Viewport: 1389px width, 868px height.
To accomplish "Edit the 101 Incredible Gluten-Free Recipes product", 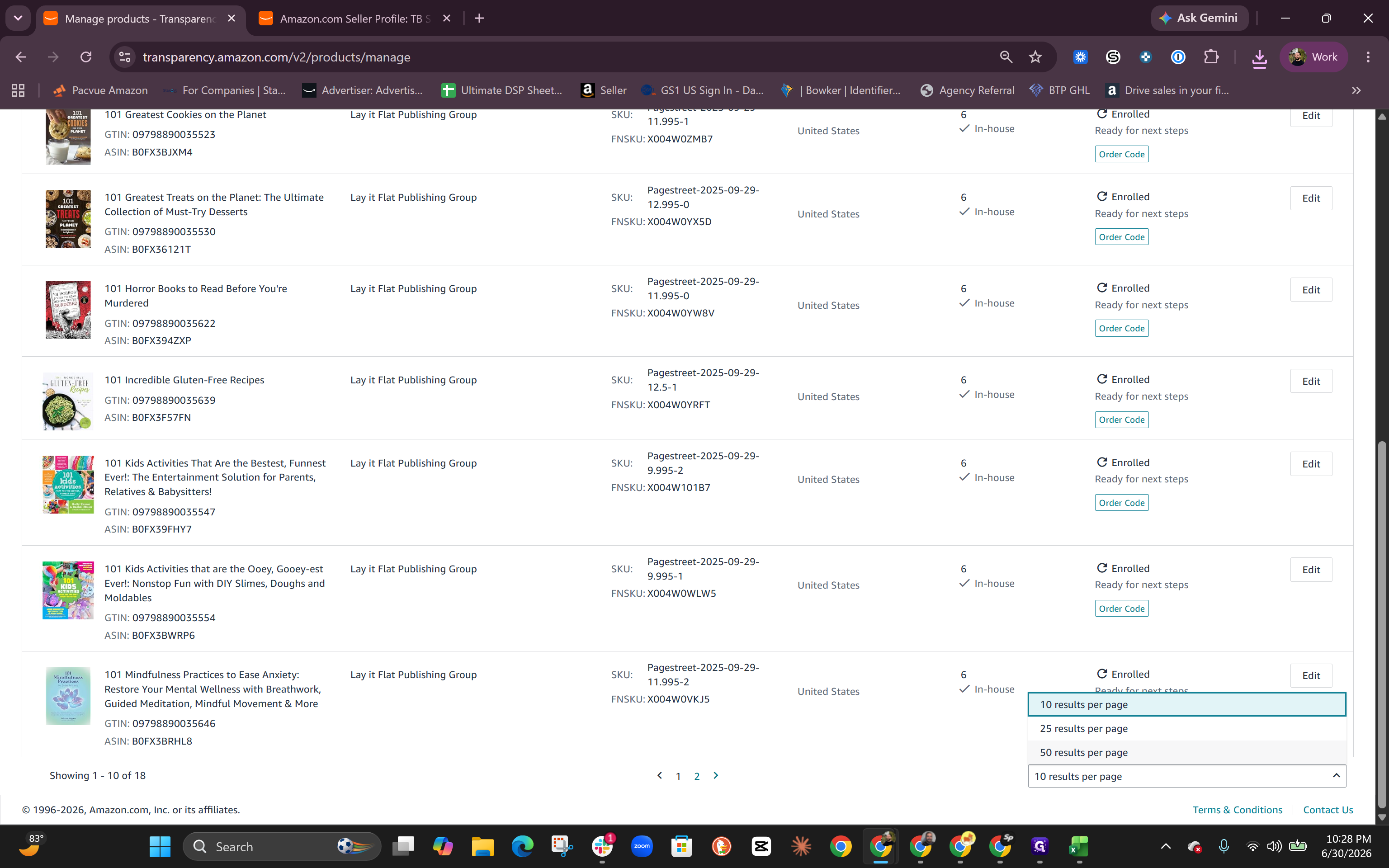I will (x=1311, y=381).
